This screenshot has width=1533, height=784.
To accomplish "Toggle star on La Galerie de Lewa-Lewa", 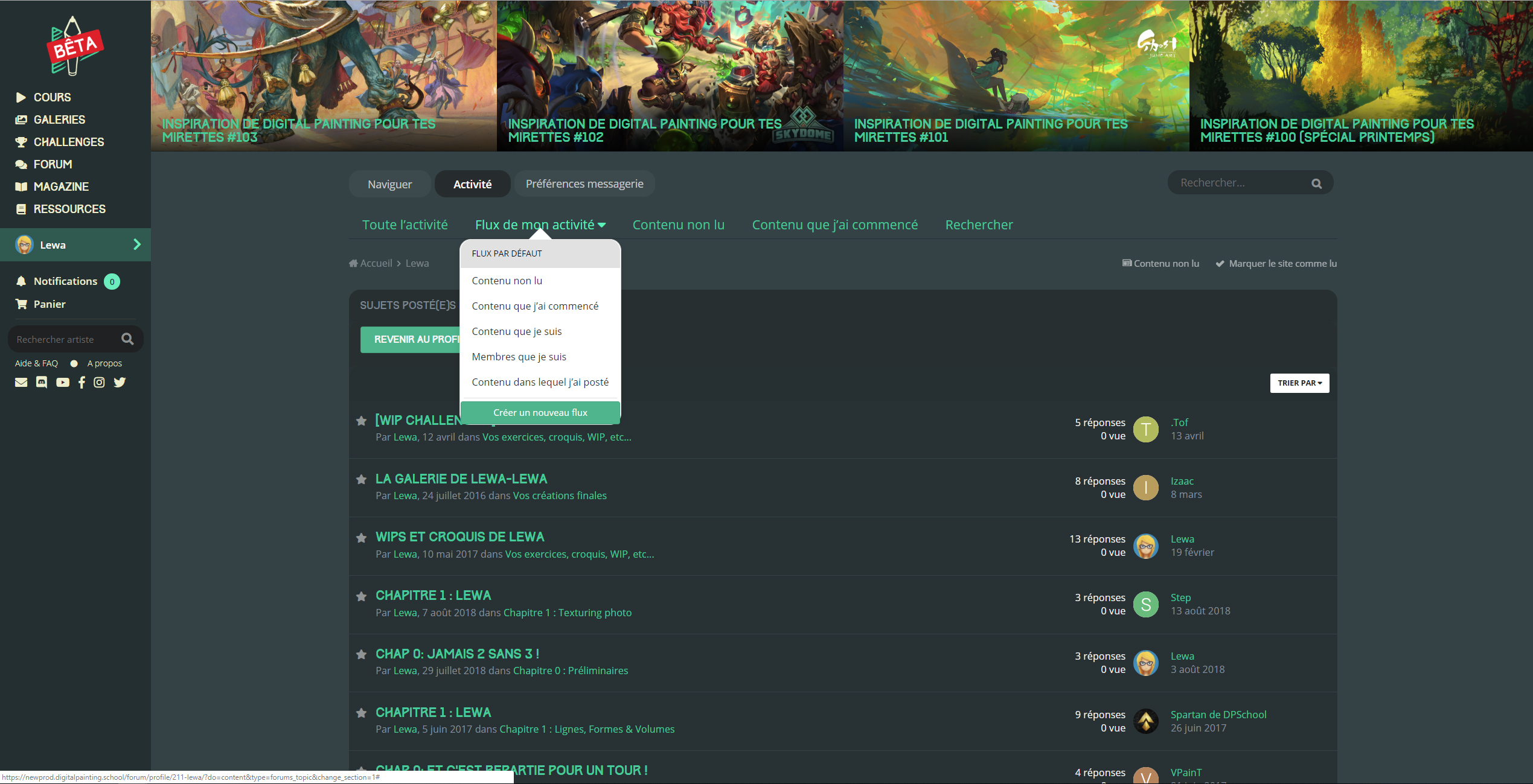I will point(362,480).
